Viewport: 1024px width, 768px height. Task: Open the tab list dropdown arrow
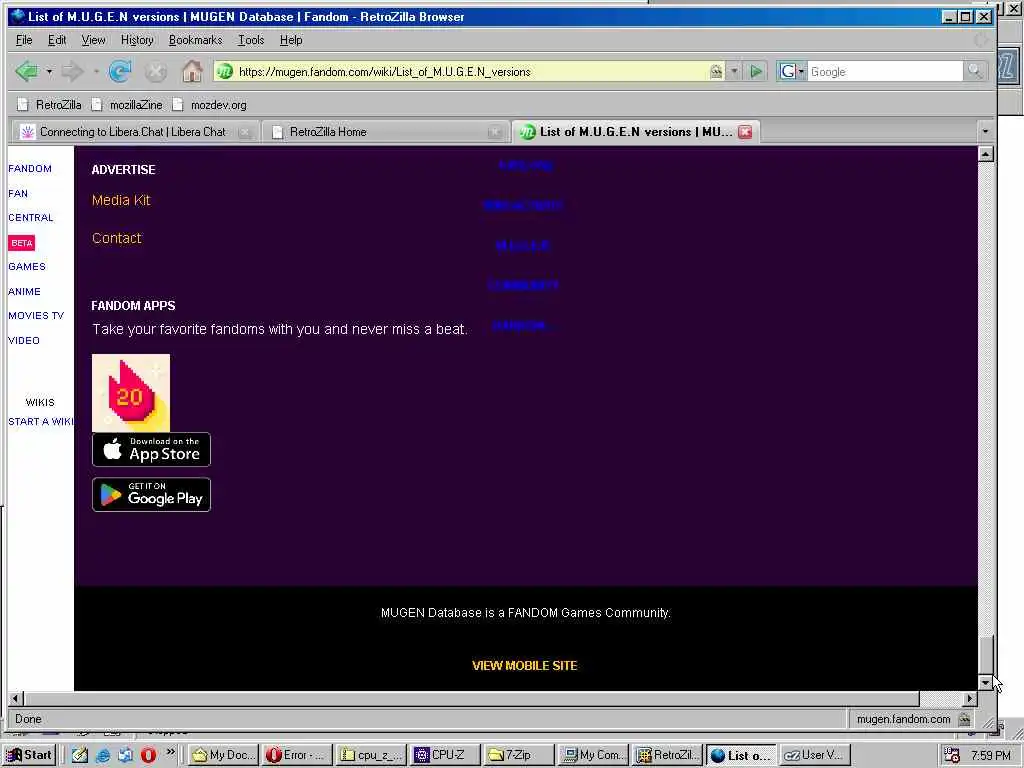[985, 131]
